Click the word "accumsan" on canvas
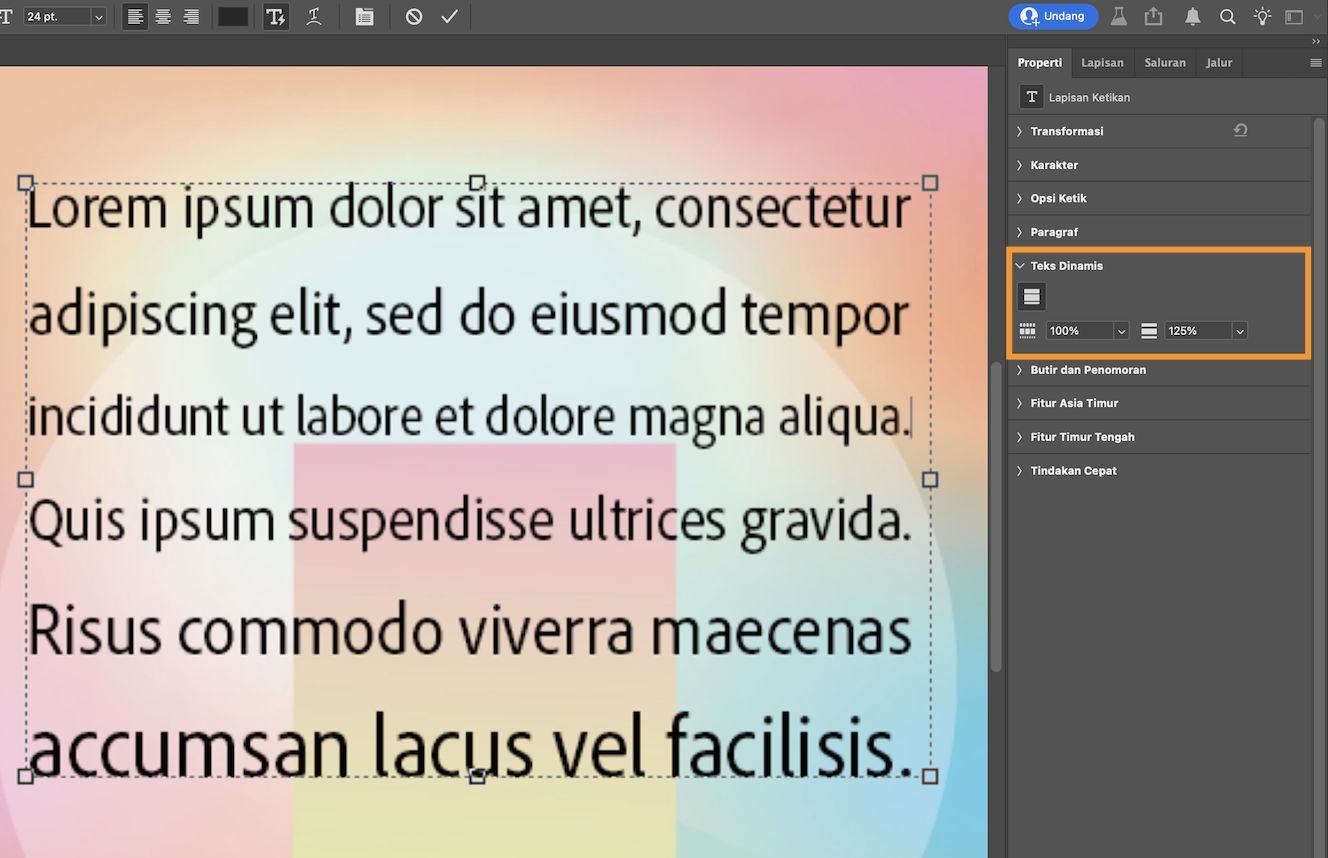 190,749
